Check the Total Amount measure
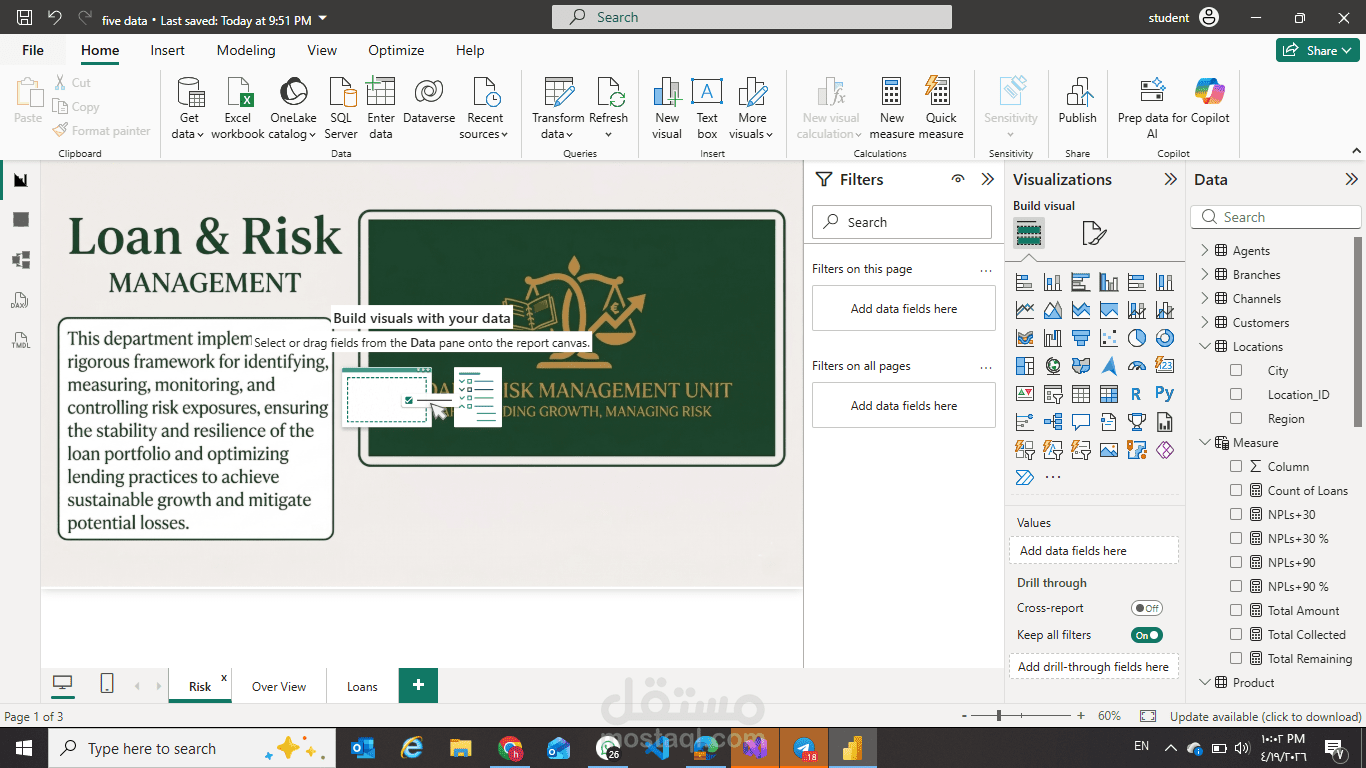The width and height of the screenshot is (1366, 768). click(1236, 610)
